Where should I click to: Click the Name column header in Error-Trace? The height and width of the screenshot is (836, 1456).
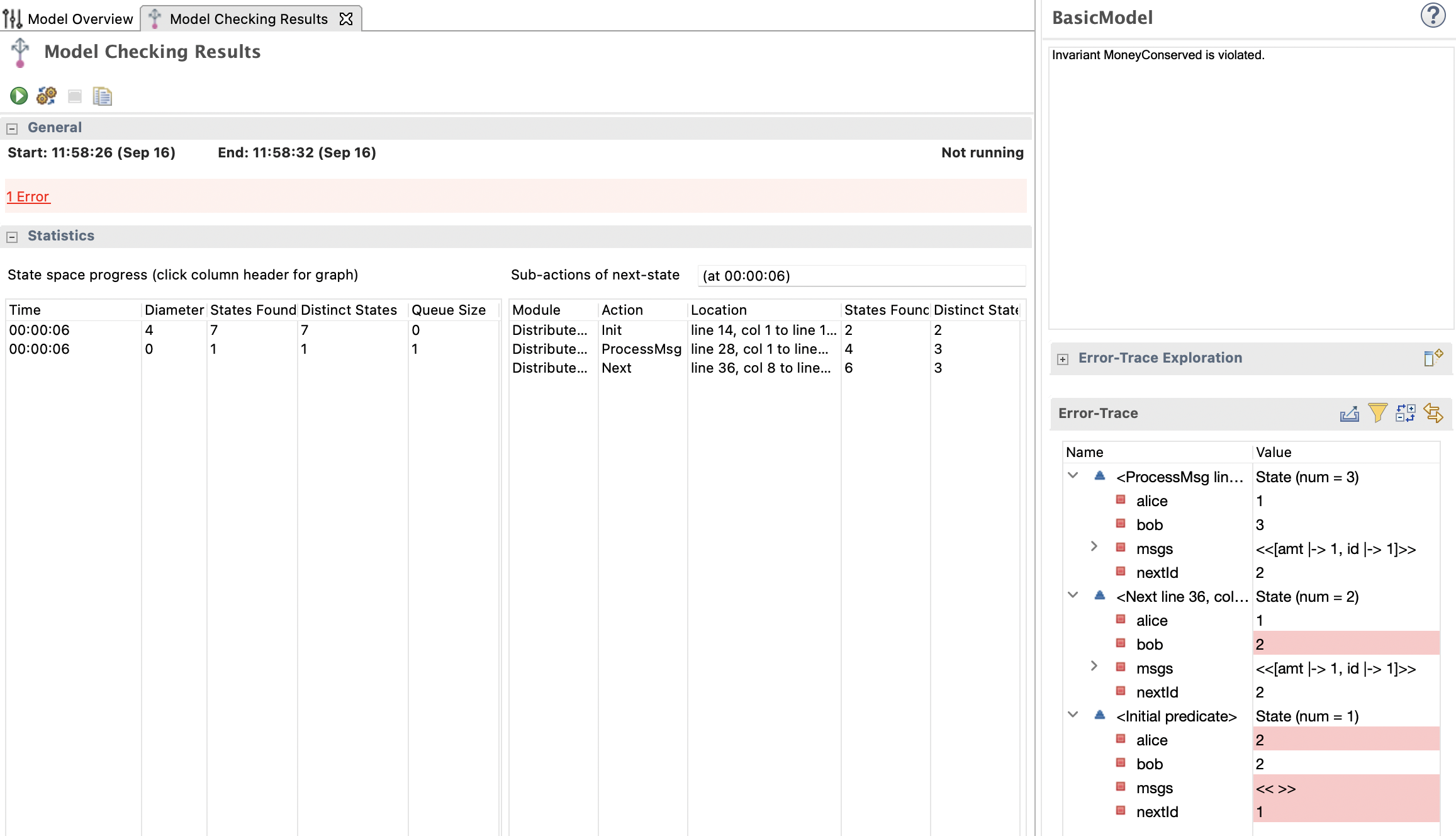point(1158,452)
